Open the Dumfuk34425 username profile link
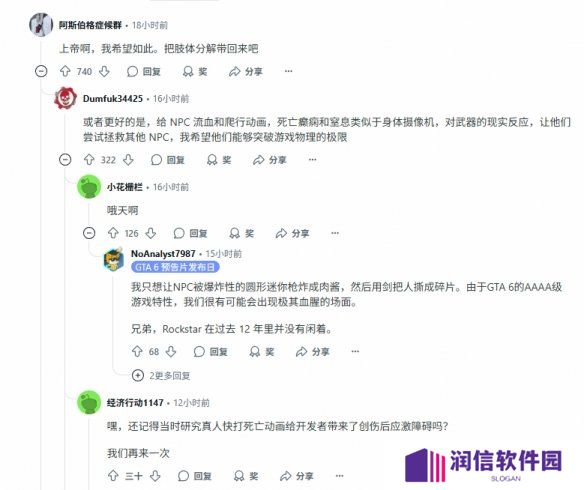The width and height of the screenshot is (584, 490). 113,99
